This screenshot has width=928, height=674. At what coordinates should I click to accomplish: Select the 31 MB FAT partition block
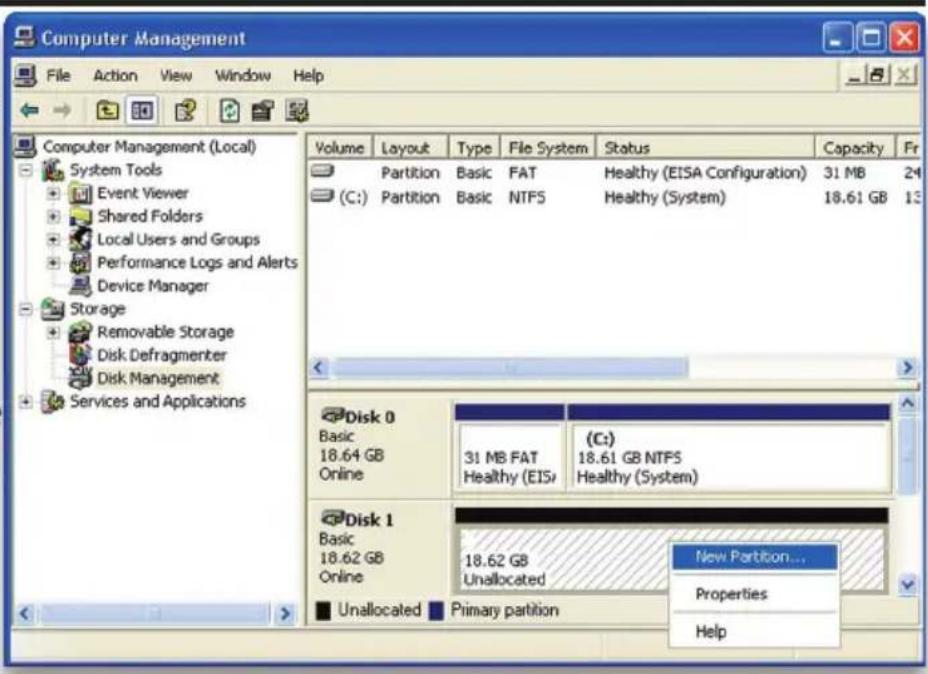click(x=509, y=449)
